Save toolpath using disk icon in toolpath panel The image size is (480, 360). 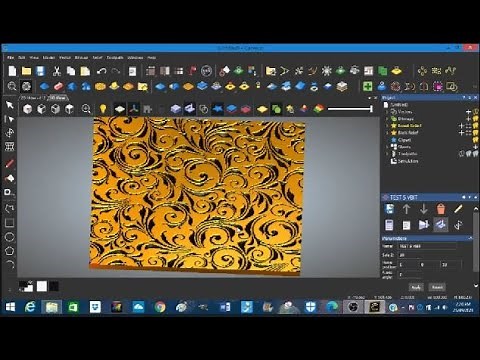point(389,209)
